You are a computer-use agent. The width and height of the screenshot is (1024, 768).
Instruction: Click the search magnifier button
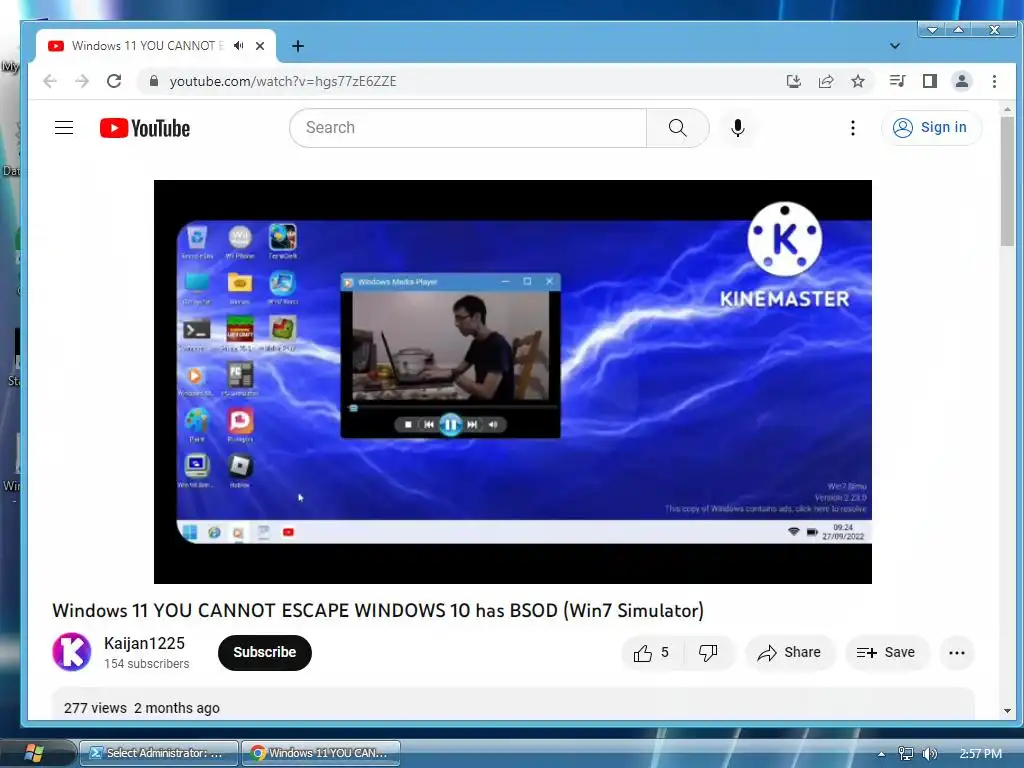click(x=677, y=128)
